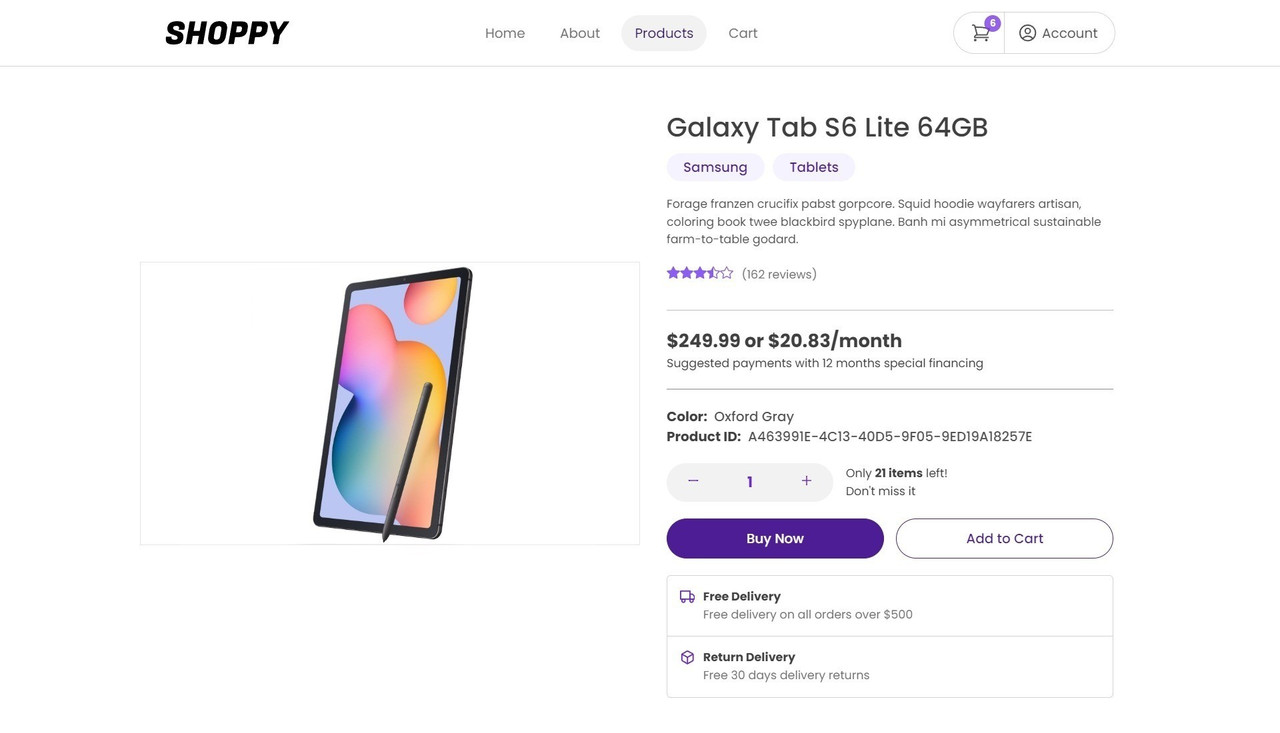Click the SHOPPY logo
The width and height of the screenshot is (1280, 733).
click(227, 32)
